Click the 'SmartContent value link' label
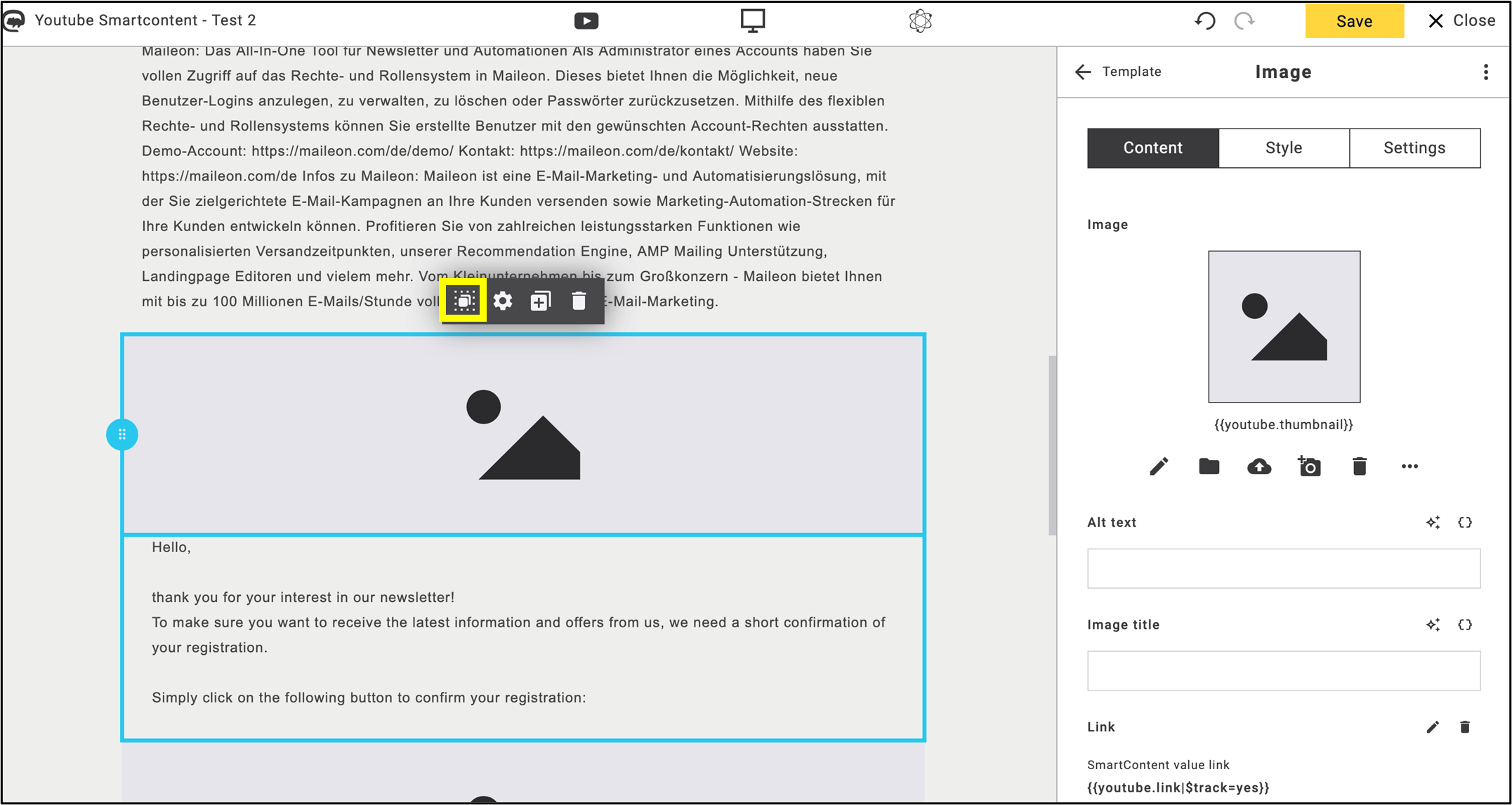The image size is (1512, 805). pos(1158,765)
